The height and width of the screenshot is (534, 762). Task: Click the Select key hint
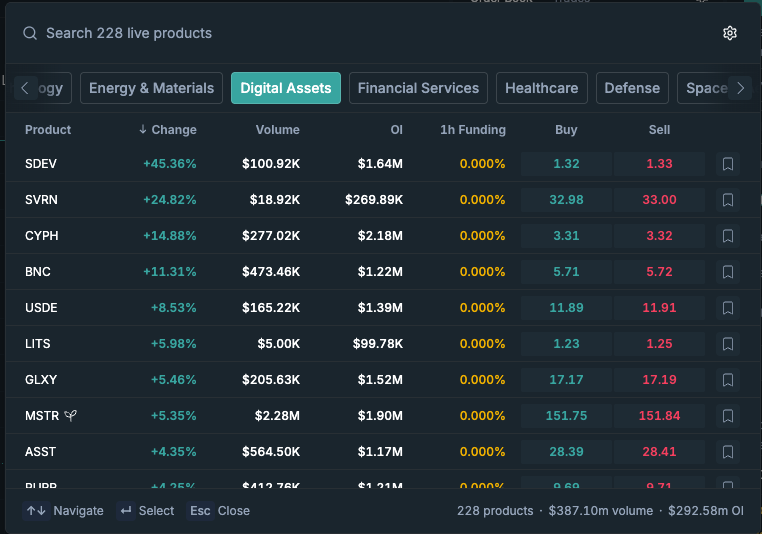146,511
